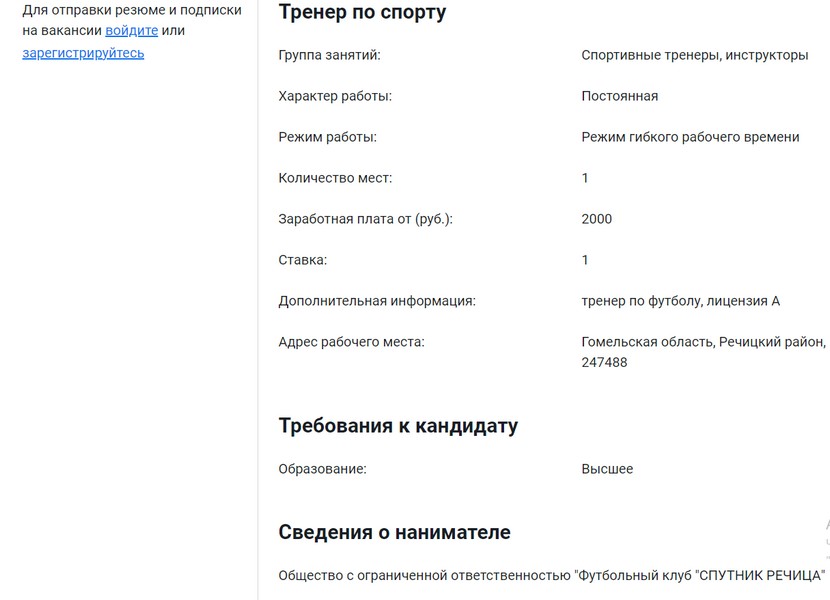Click the "Режим гибкого рабочего времени" text

point(690,137)
